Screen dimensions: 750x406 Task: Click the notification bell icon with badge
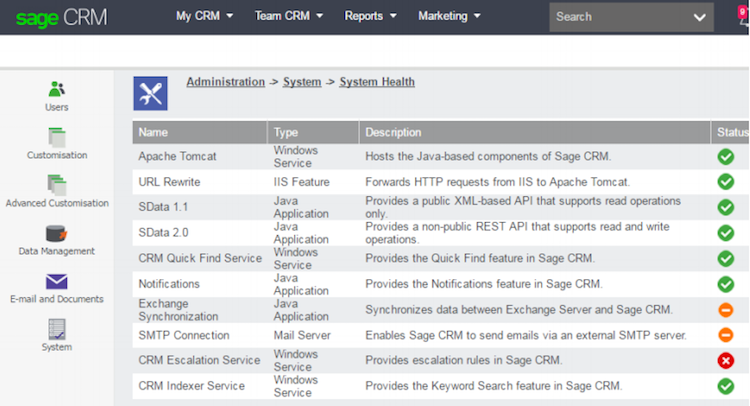743,16
